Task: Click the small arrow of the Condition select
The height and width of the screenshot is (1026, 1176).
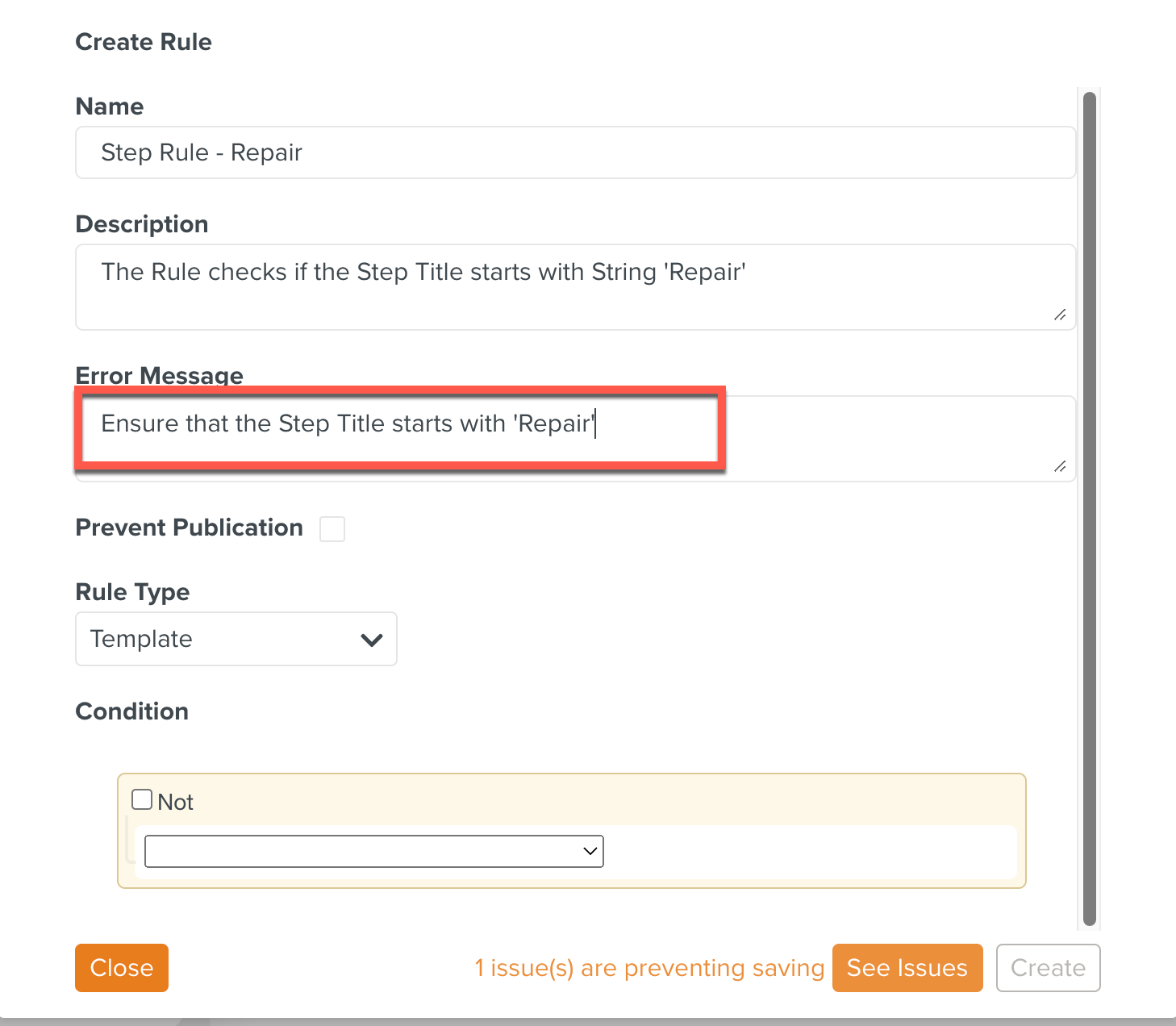Action: pos(590,852)
